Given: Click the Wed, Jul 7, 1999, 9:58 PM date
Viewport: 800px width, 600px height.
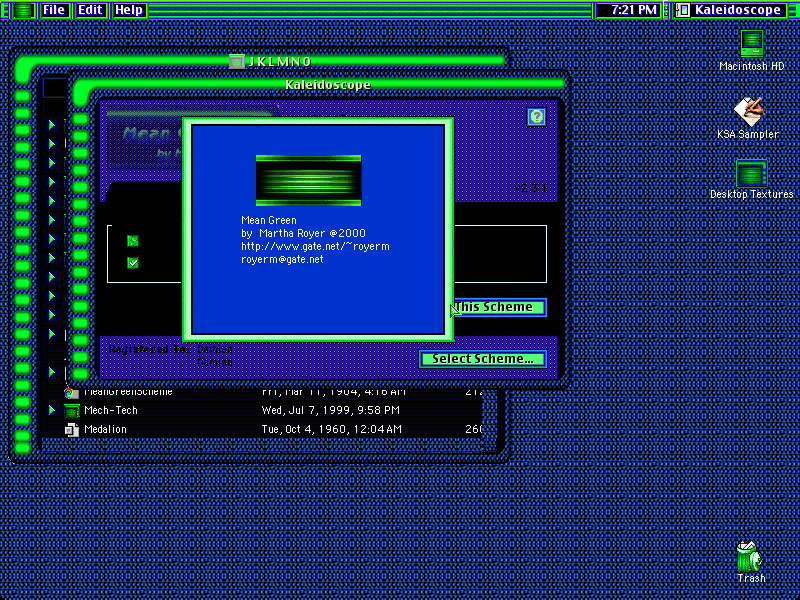Looking at the screenshot, I should (331, 410).
